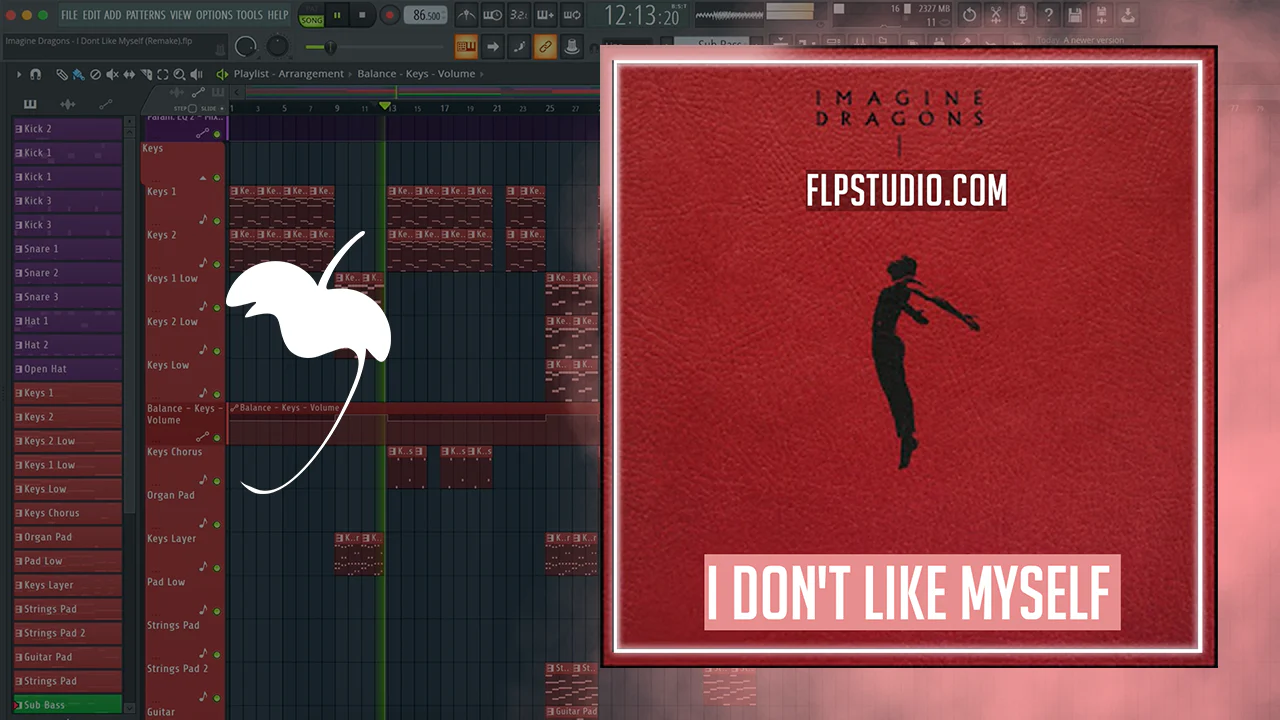
Task: Open the render-as-audio icon
Action: [1128, 15]
